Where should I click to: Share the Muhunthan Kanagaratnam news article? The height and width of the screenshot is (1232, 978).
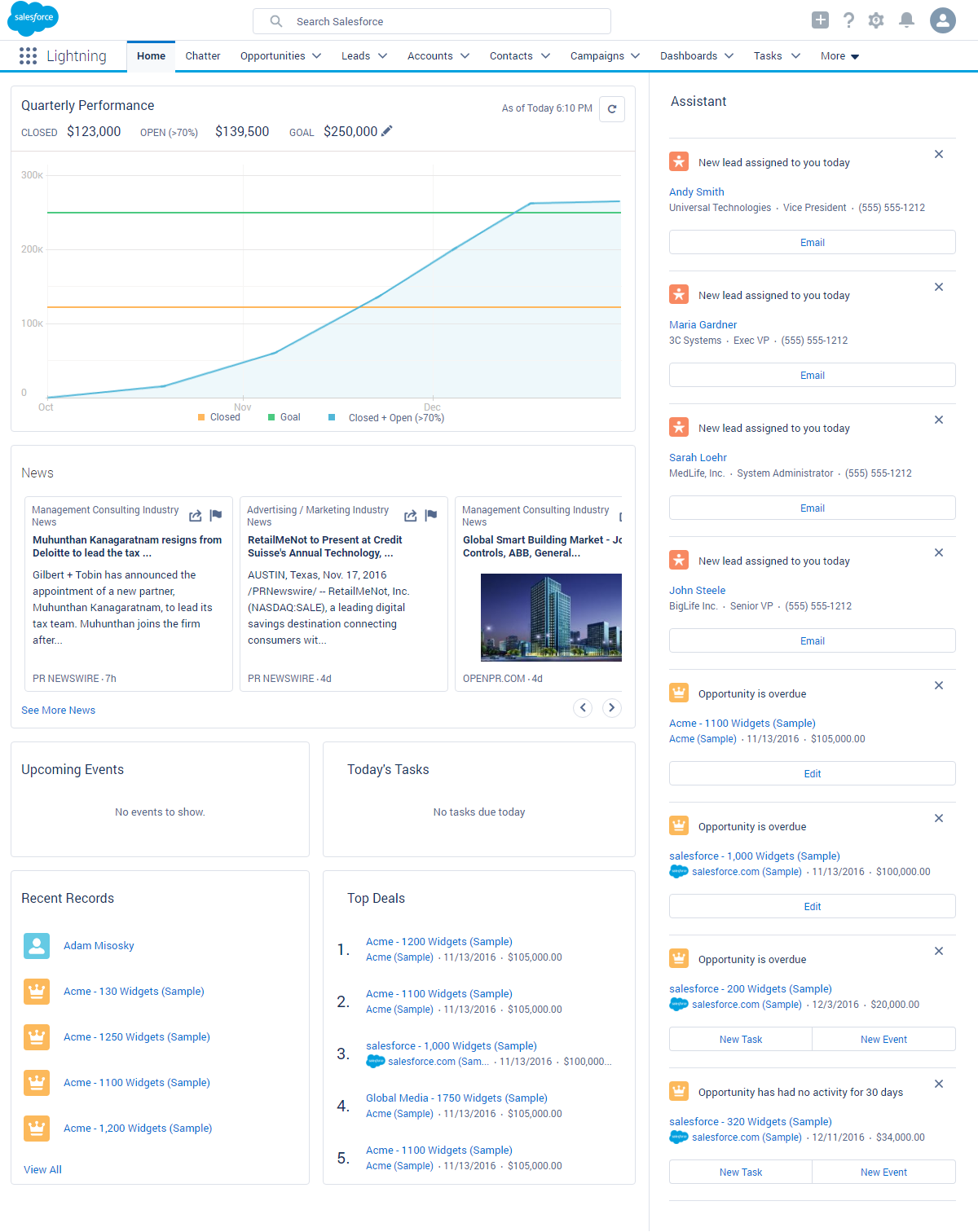(x=195, y=515)
